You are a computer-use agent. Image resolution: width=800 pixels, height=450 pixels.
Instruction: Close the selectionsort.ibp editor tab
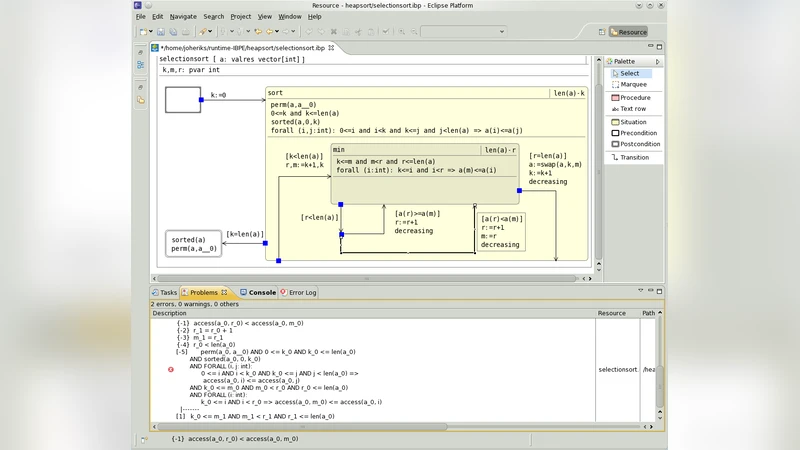pos(332,48)
